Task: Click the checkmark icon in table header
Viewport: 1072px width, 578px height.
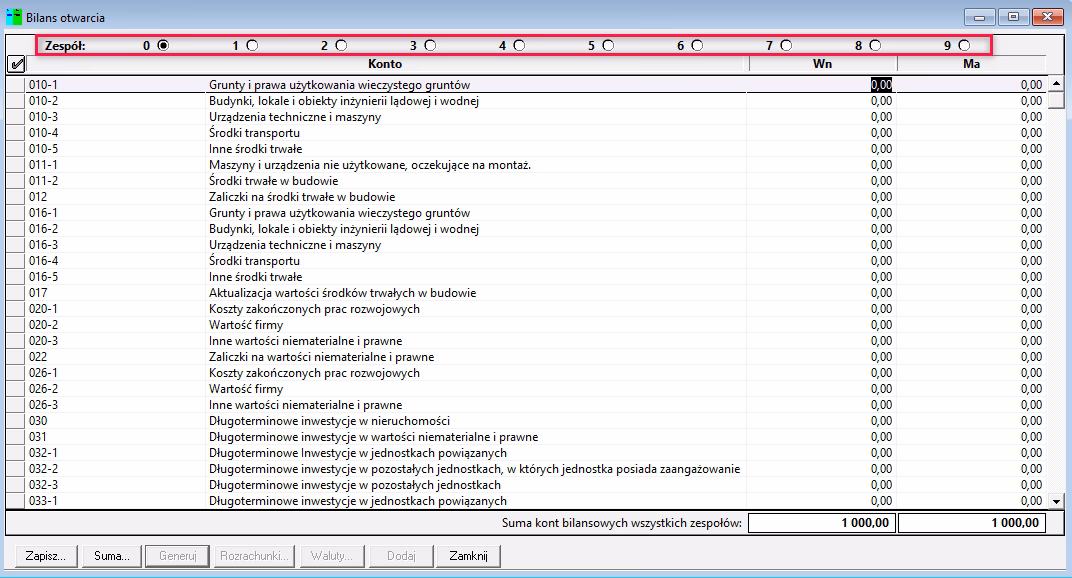Action: point(15,64)
